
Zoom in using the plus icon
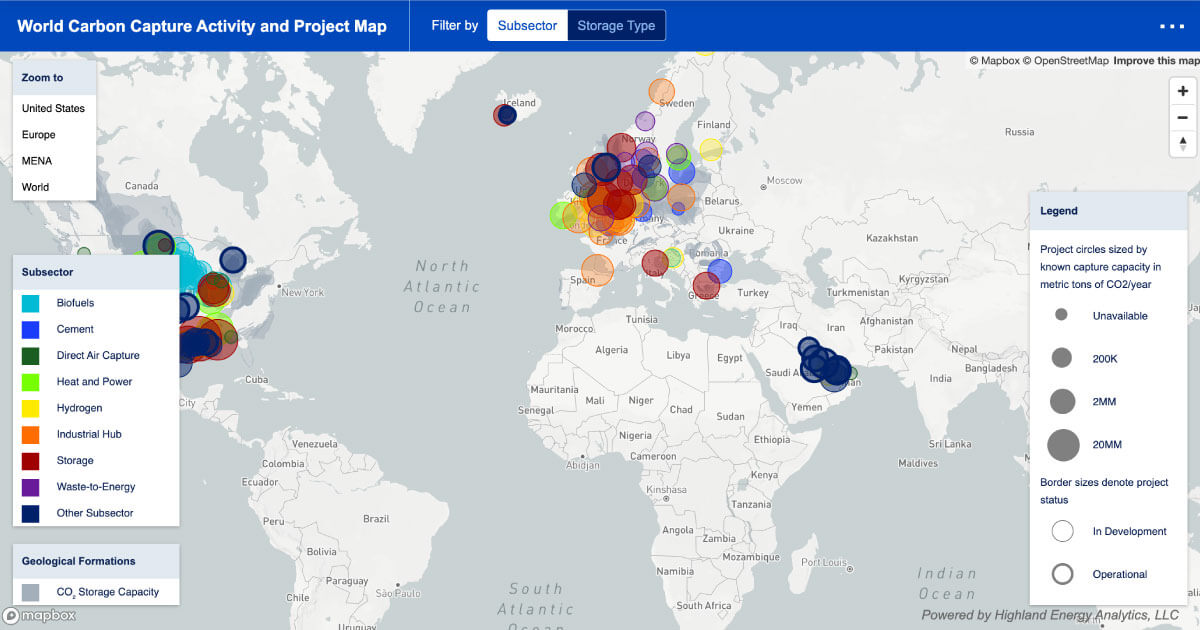pos(1182,90)
